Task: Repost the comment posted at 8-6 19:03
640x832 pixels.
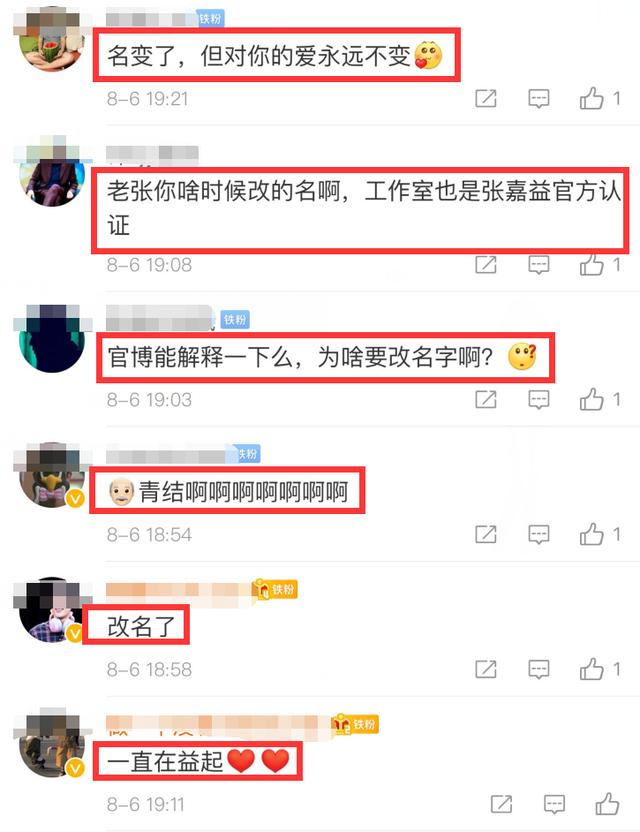Action: click(486, 399)
